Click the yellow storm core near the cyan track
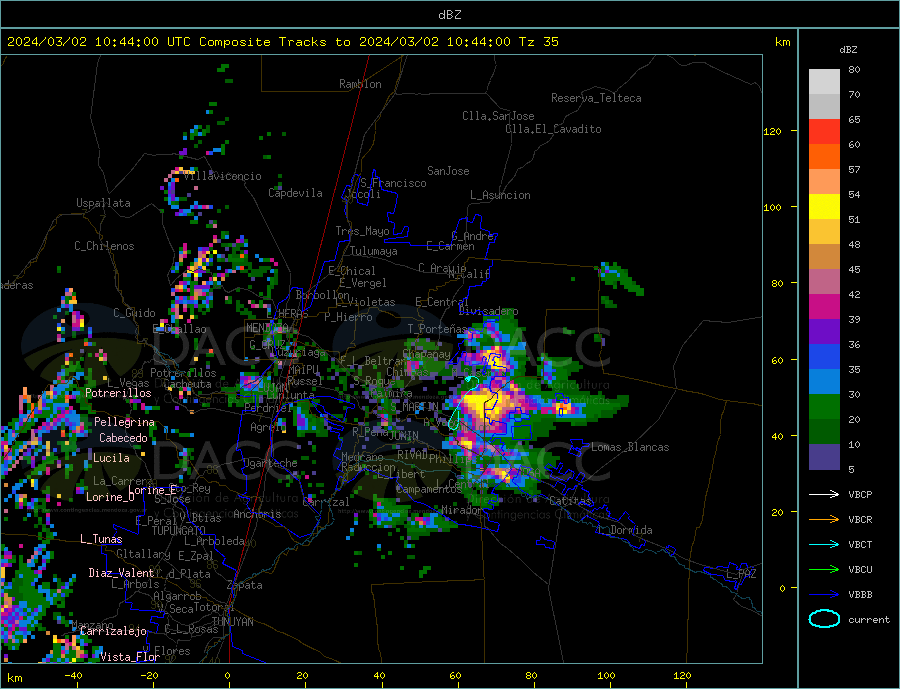 tap(483, 405)
